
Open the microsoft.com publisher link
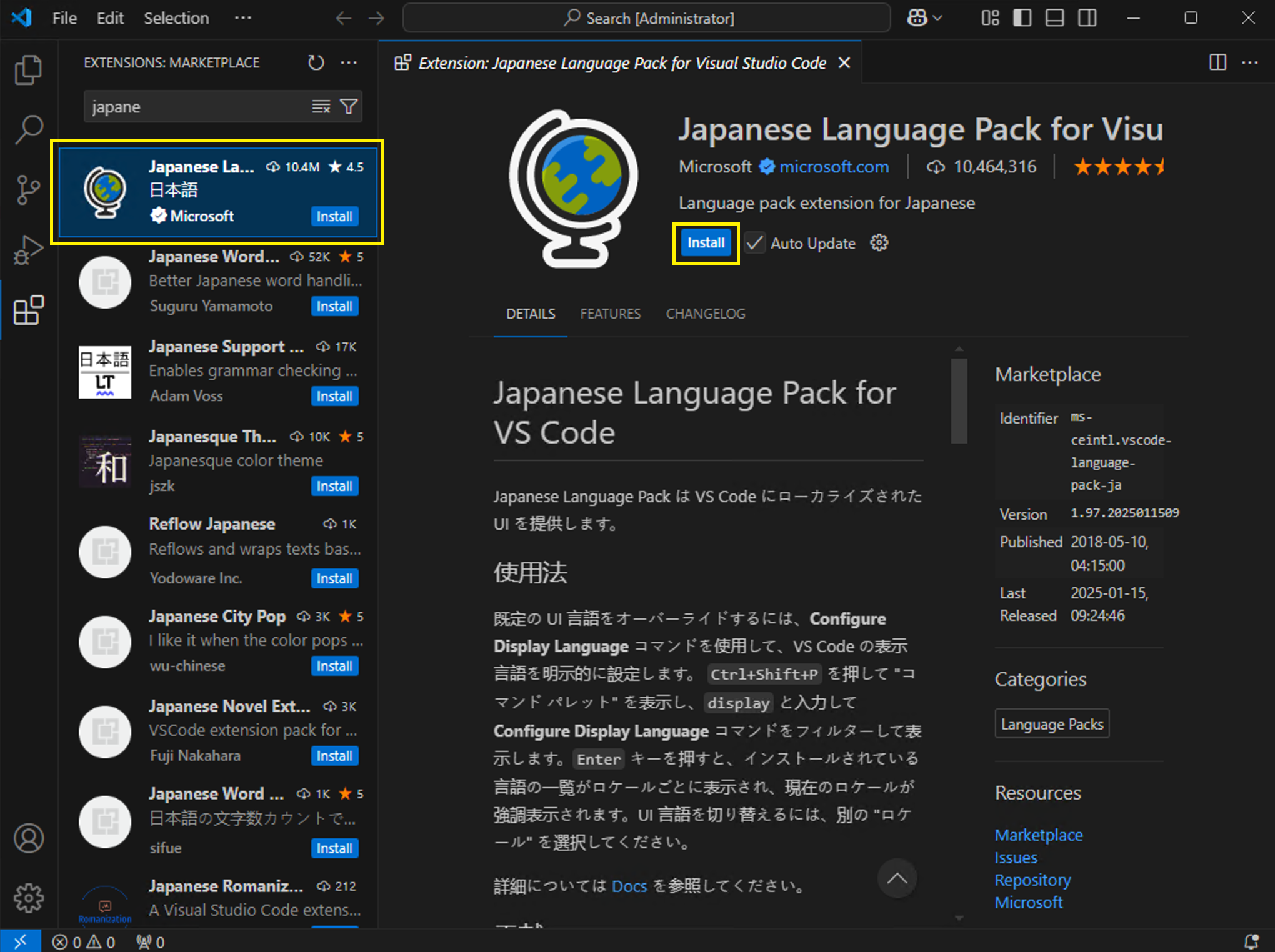coord(834,167)
